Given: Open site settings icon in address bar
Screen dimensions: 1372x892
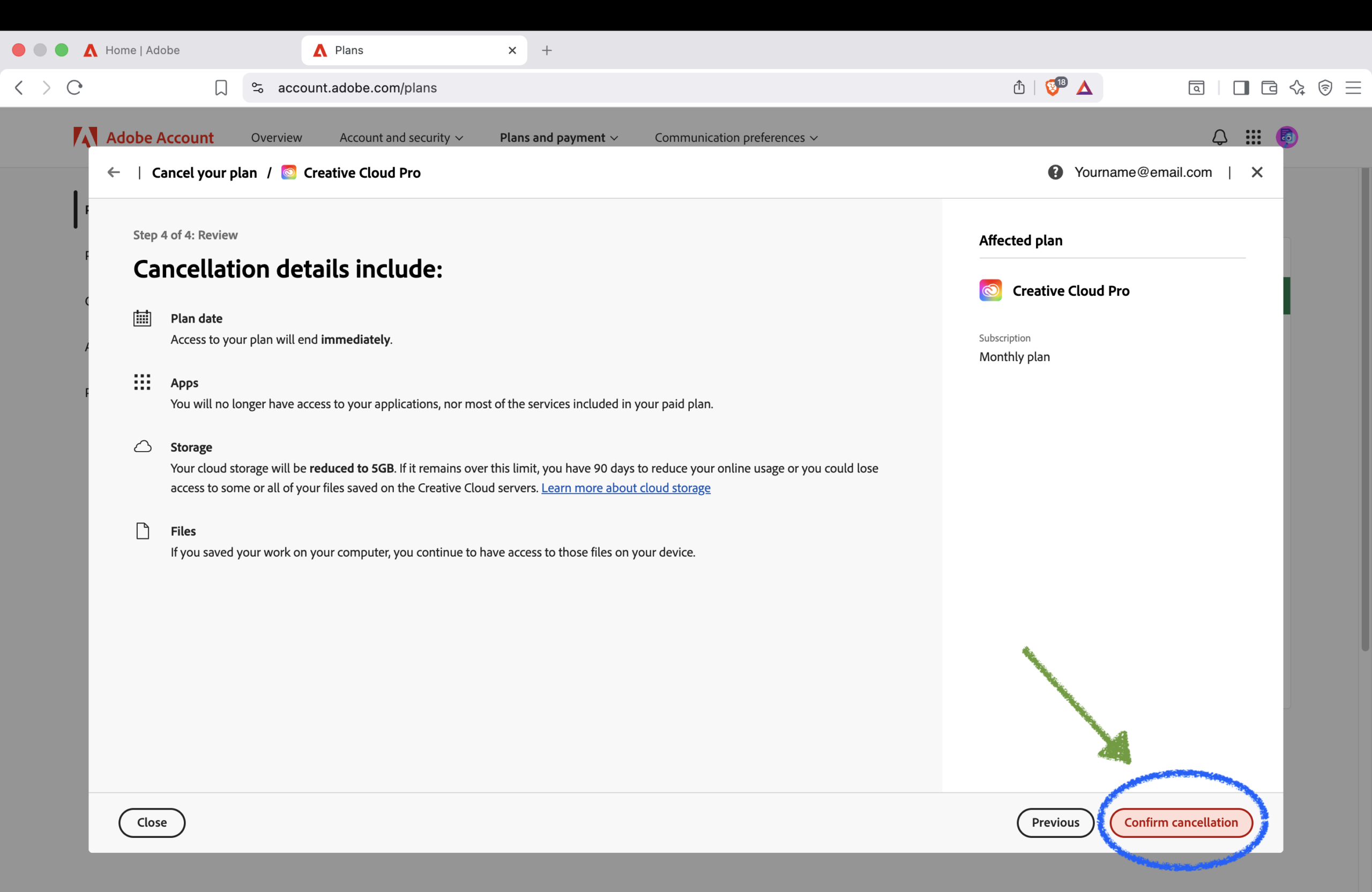Looking at the screenshot, I should (x=258, y=87).
